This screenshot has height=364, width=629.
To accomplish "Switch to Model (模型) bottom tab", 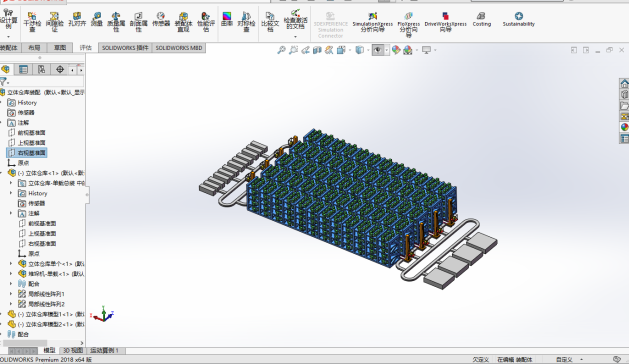I will pos(49,350).
